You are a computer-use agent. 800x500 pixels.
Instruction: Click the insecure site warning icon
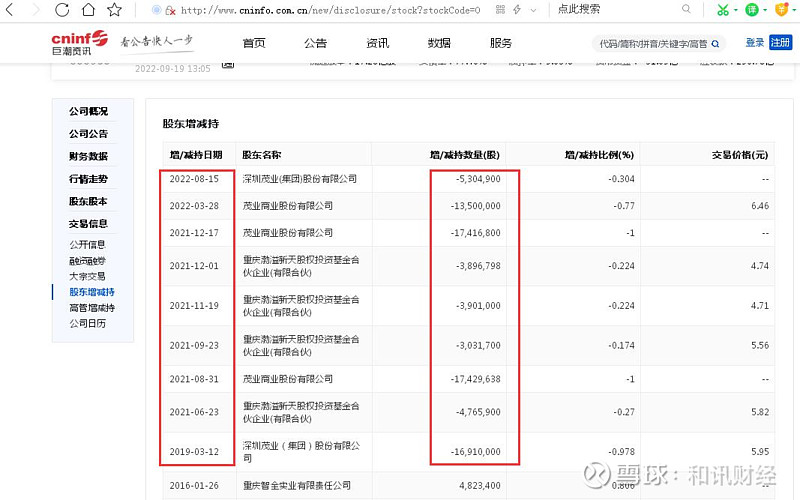pyautogui.click(x=171, y=10)
